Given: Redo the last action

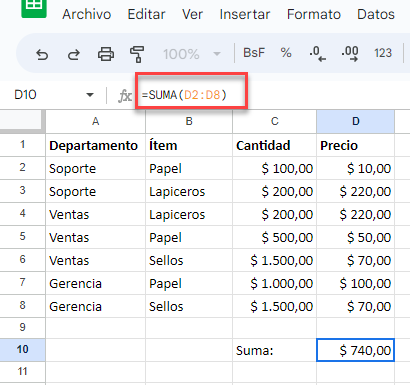Looking at the screenshot, I should click(74, 54).
